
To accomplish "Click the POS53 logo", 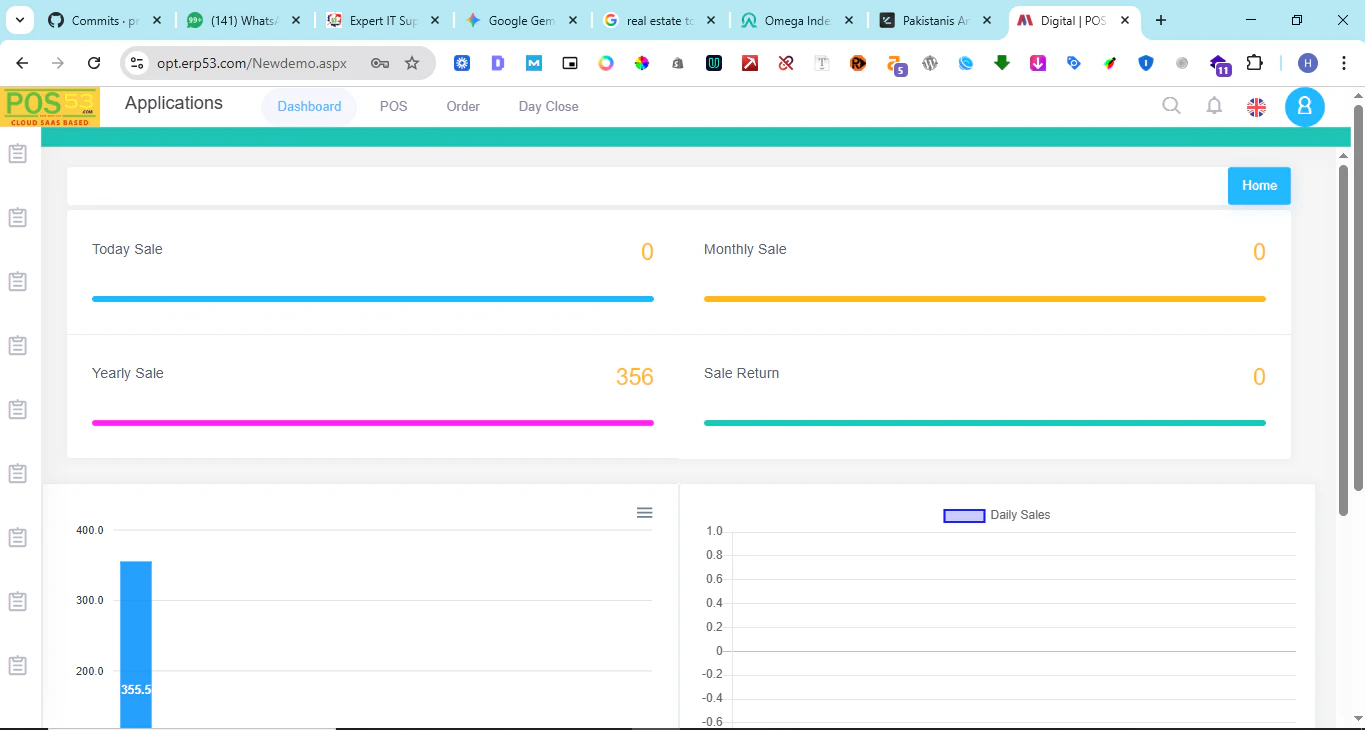I will pyautogui.click(x=50, y=107).
